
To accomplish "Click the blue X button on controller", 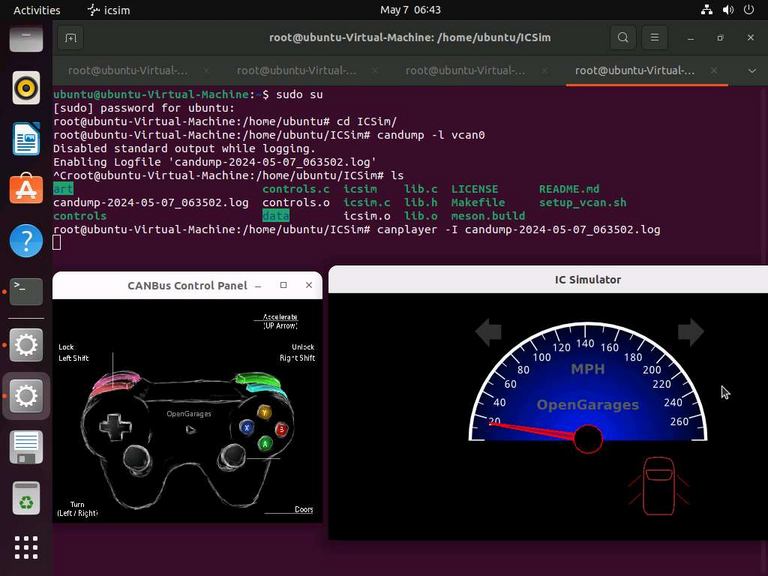I will (246, 427).
